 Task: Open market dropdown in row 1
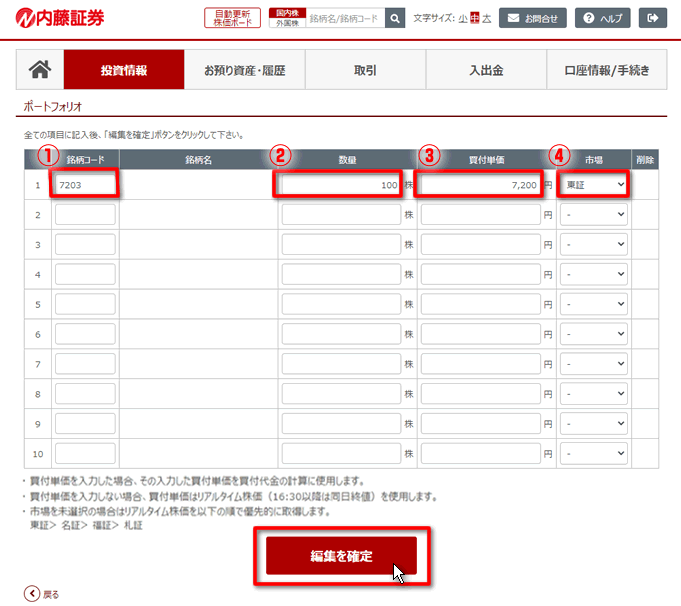tap(594, 185)
